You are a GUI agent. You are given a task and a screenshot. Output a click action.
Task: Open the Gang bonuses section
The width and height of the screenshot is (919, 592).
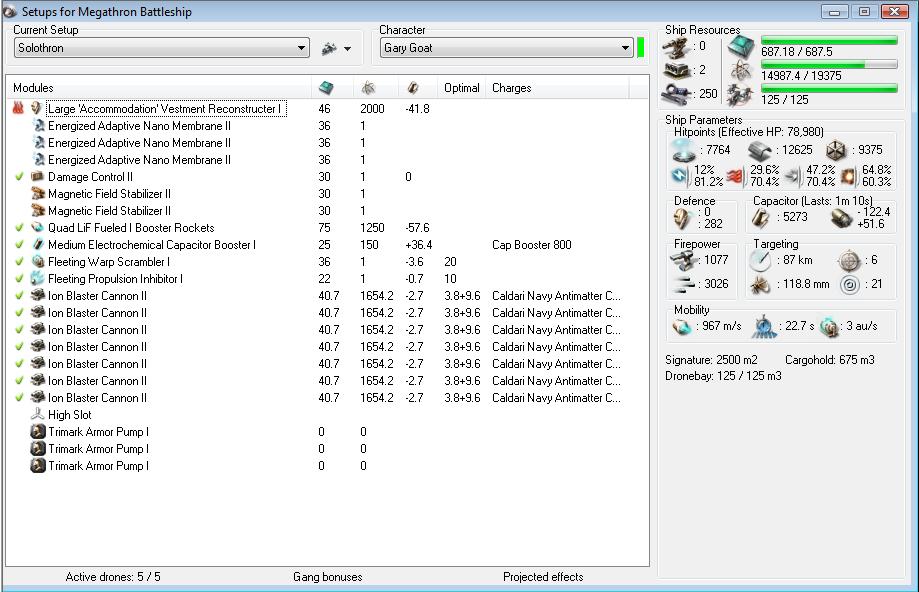(327, 577)
